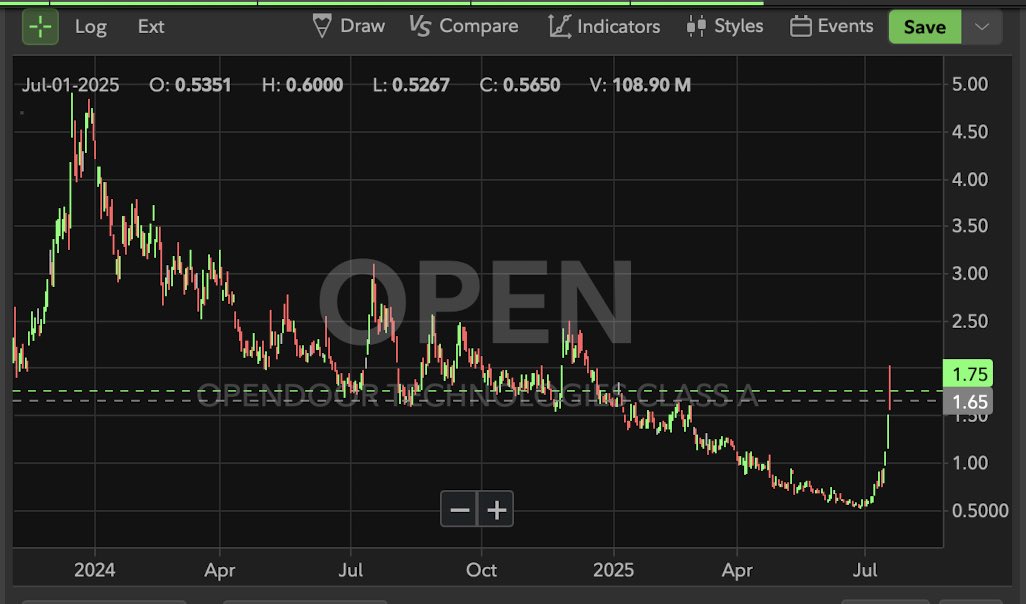Click the Events calendar icon
This screenshot has height=604, width=1026.
coord(800,26)
